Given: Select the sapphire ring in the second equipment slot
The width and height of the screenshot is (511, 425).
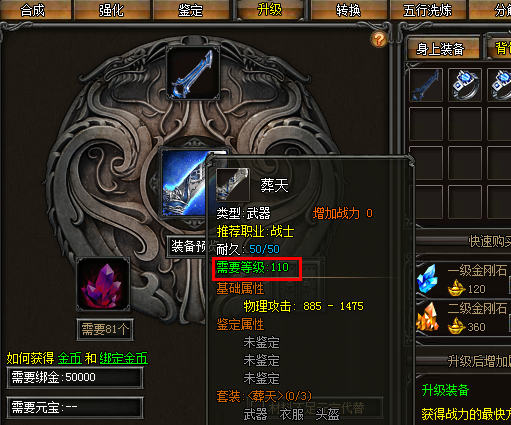Looking at the screenshot, I should (x=465, y=85).
